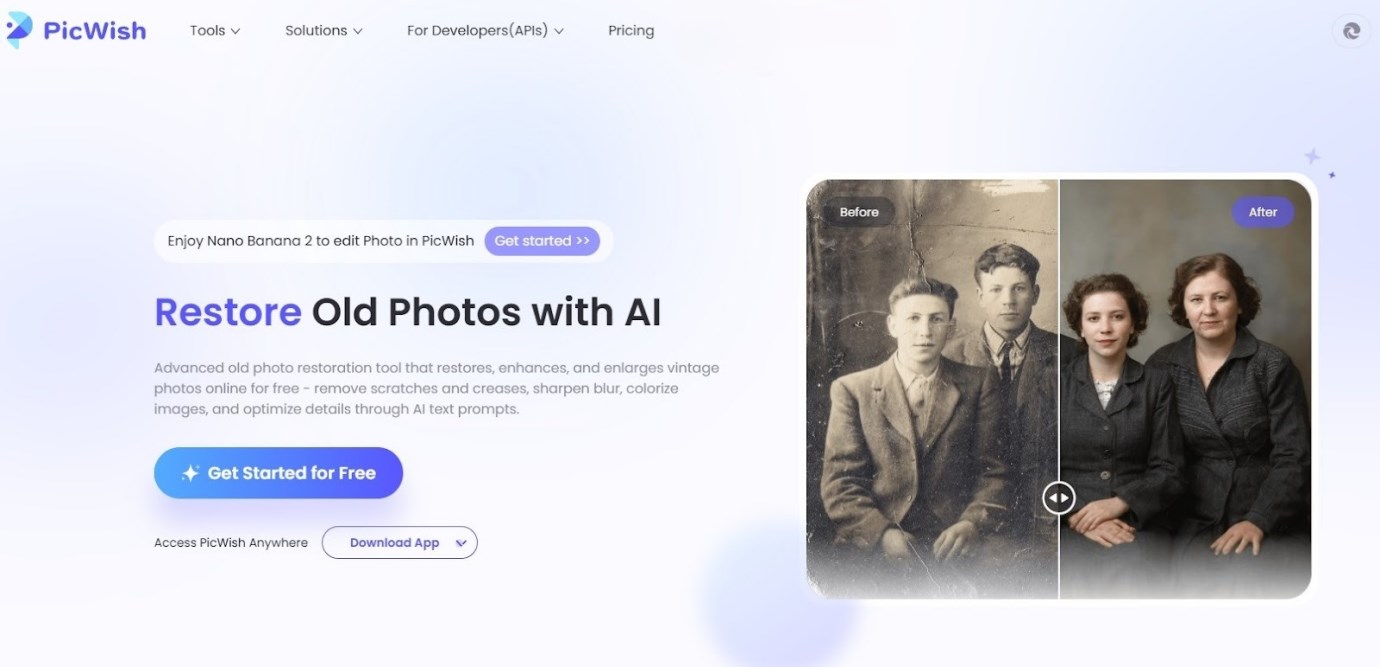Click the circular profile icon at top right
This screenshot has height=667, width=1380.
pyautogui.click(x=1351, y=31)
